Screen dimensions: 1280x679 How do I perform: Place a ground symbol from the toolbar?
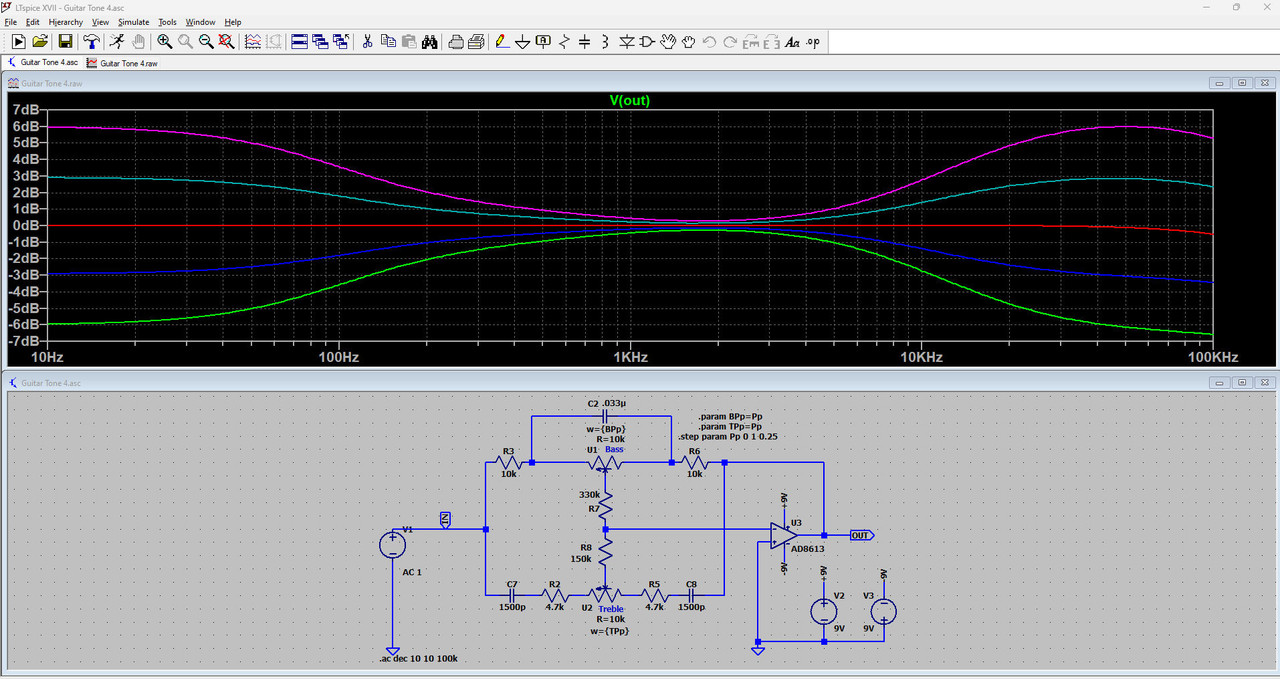pyautogui.click(x=522, y=41)
